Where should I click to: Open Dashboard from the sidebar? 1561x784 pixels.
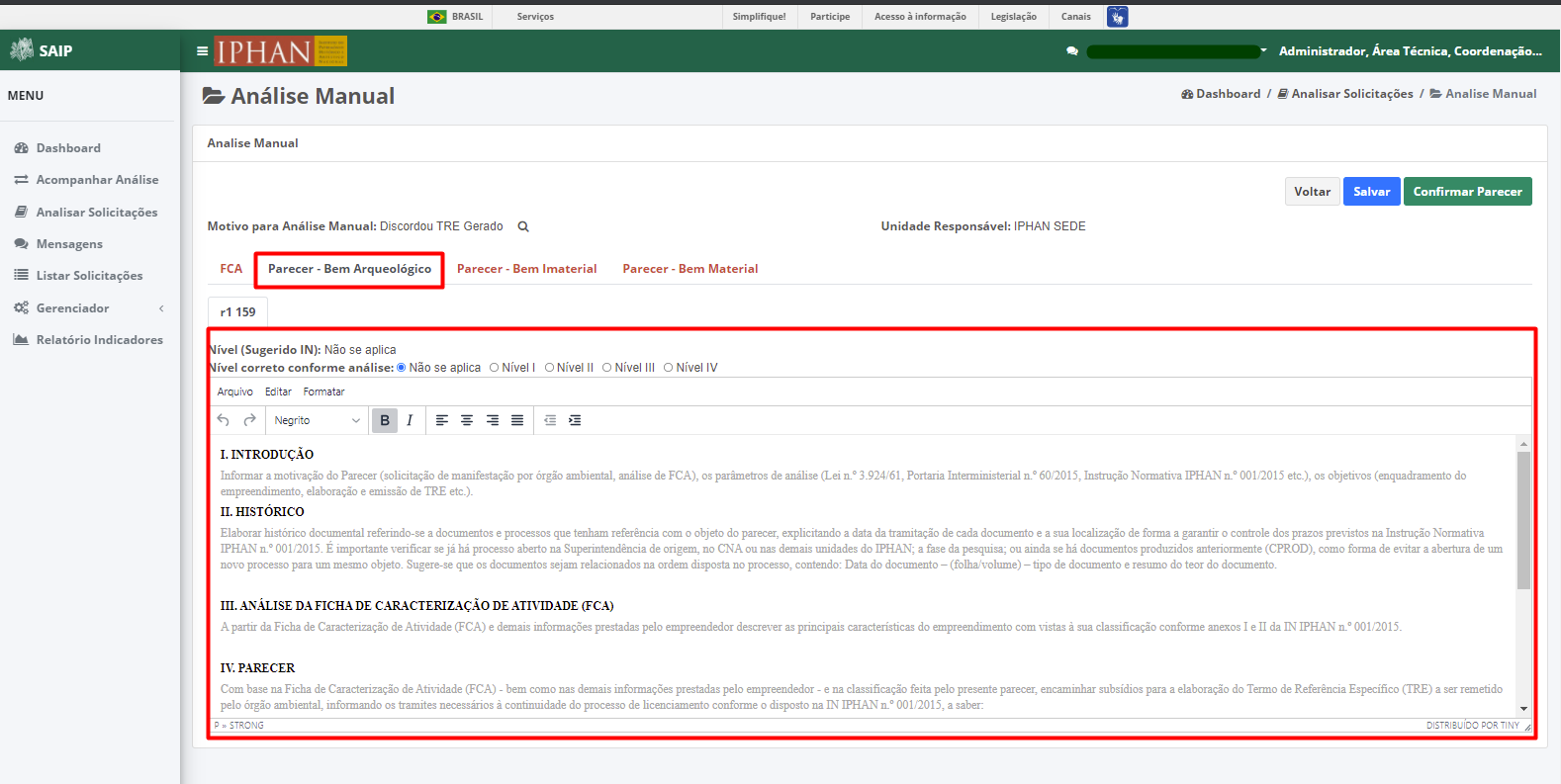68,148
